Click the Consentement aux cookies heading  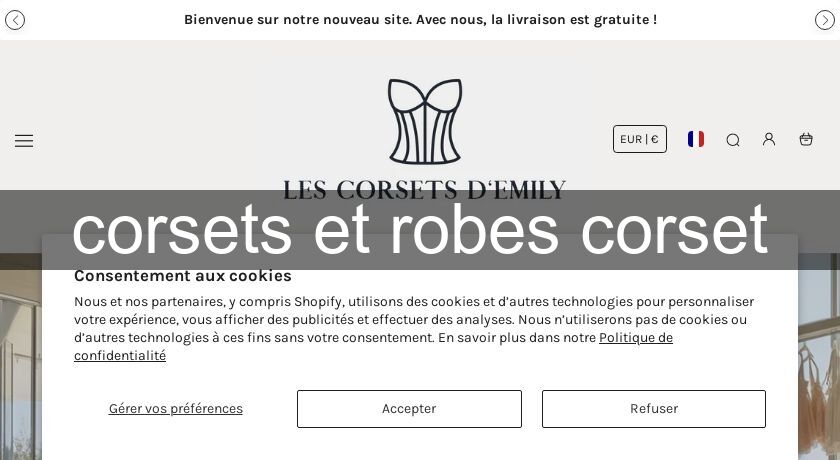(x=183, y=276)
